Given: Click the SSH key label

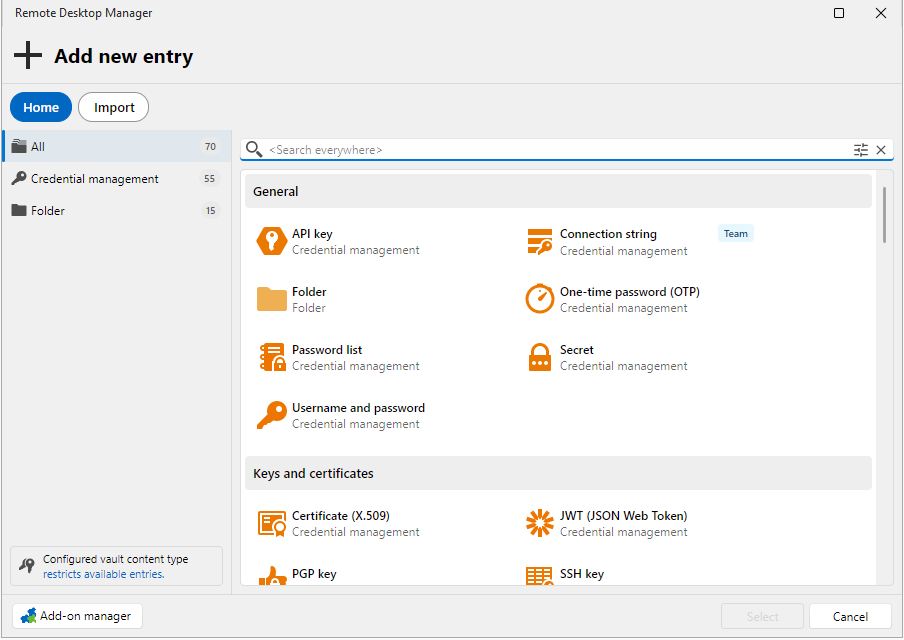Looking at the screenshot, I should coord(582,574).
